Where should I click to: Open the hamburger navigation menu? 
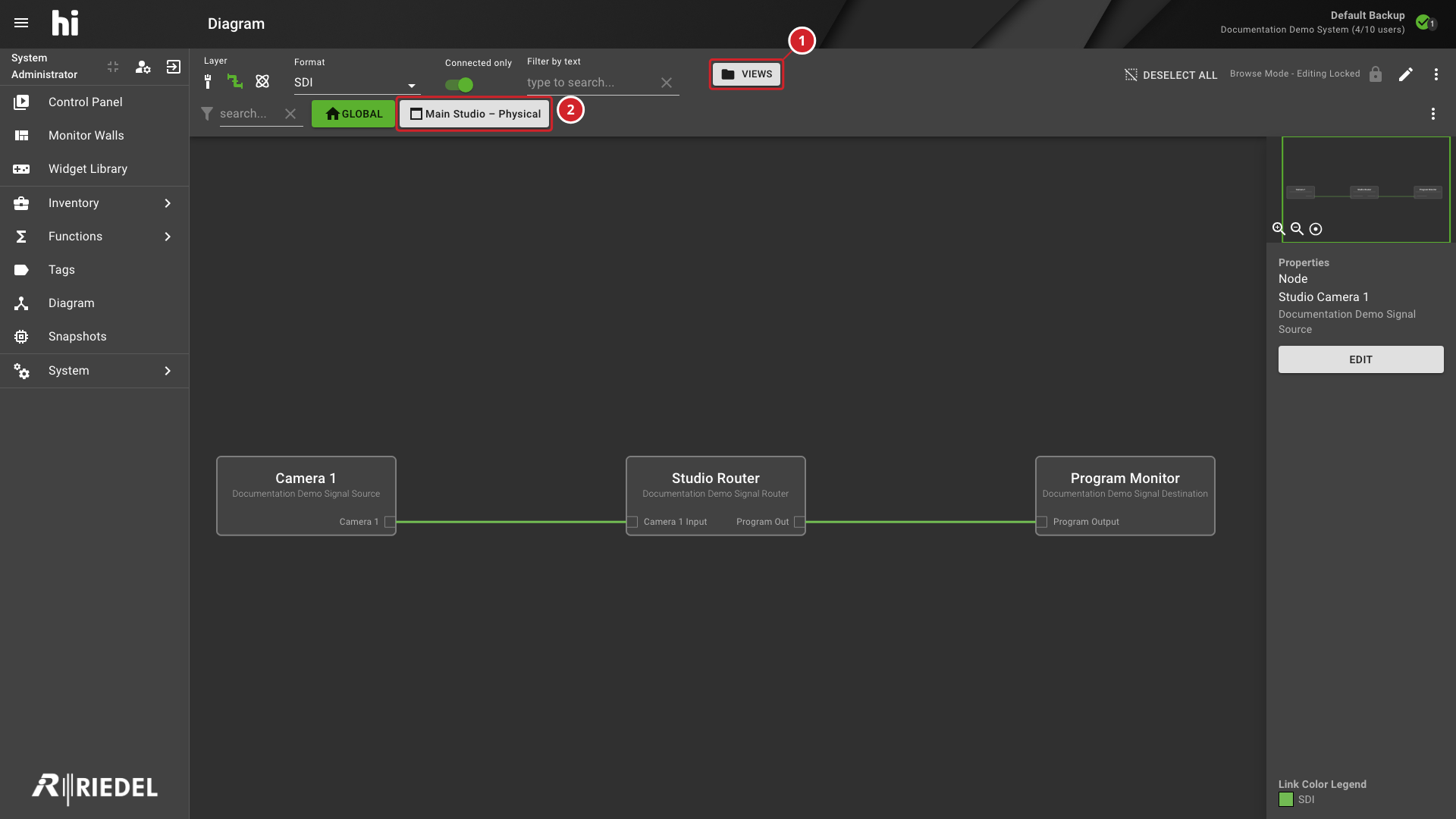21,23
